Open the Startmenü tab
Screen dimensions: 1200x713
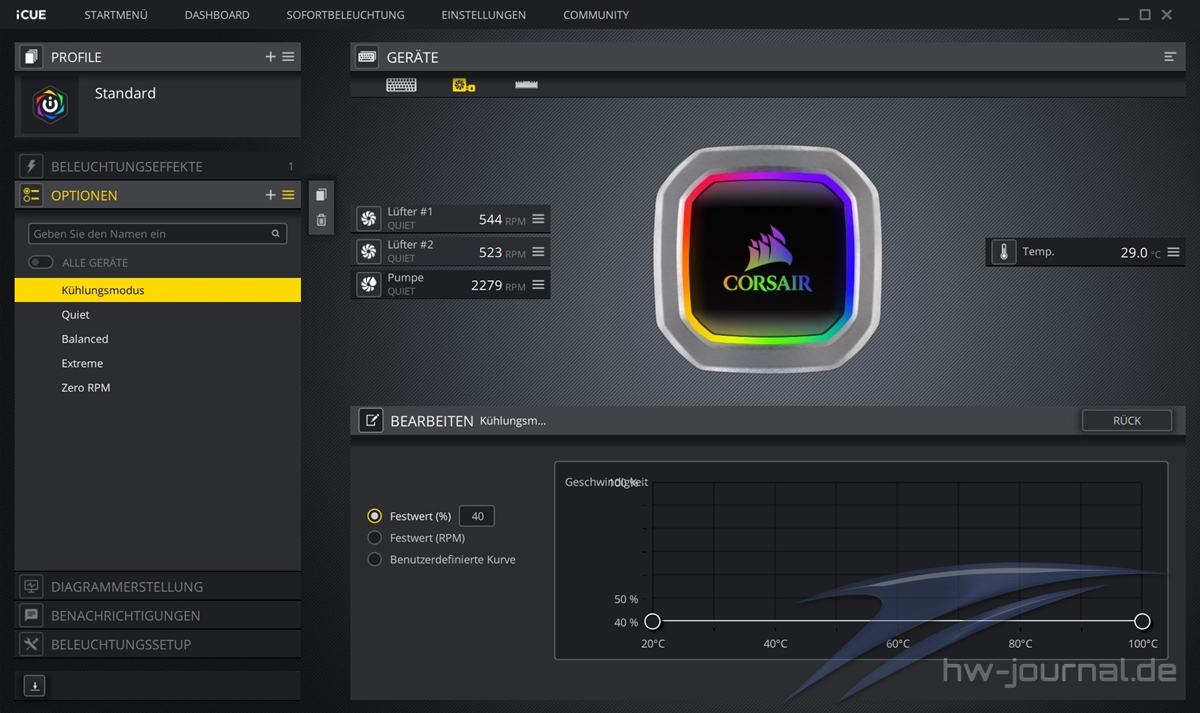coord(116,15)
